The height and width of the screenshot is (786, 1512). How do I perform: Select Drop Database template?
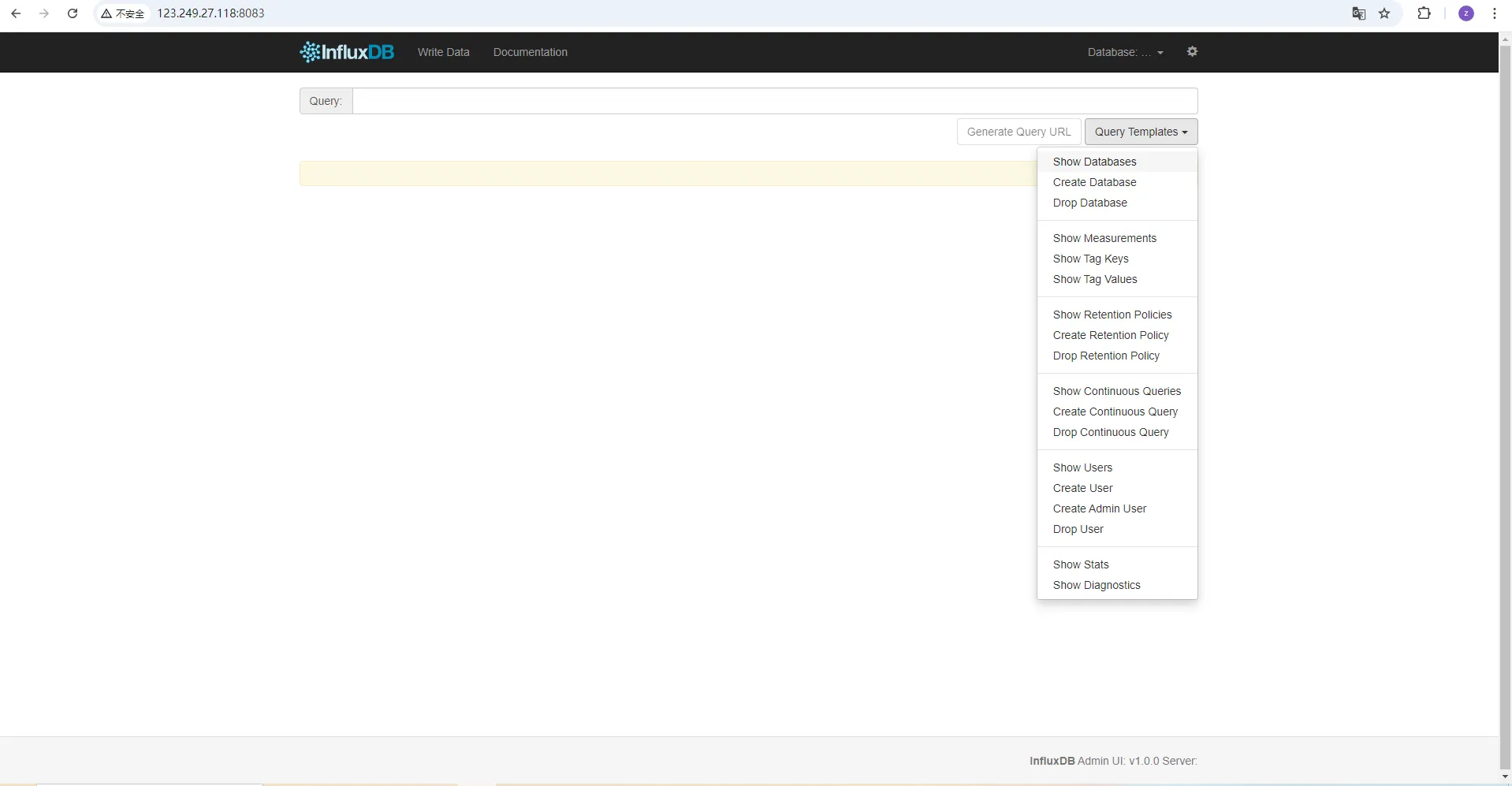click(x=1117, y=203)
